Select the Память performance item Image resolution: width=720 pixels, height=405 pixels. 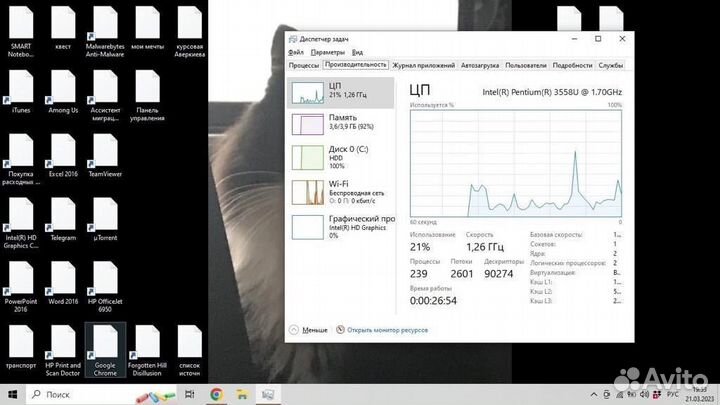pos(341,124)
